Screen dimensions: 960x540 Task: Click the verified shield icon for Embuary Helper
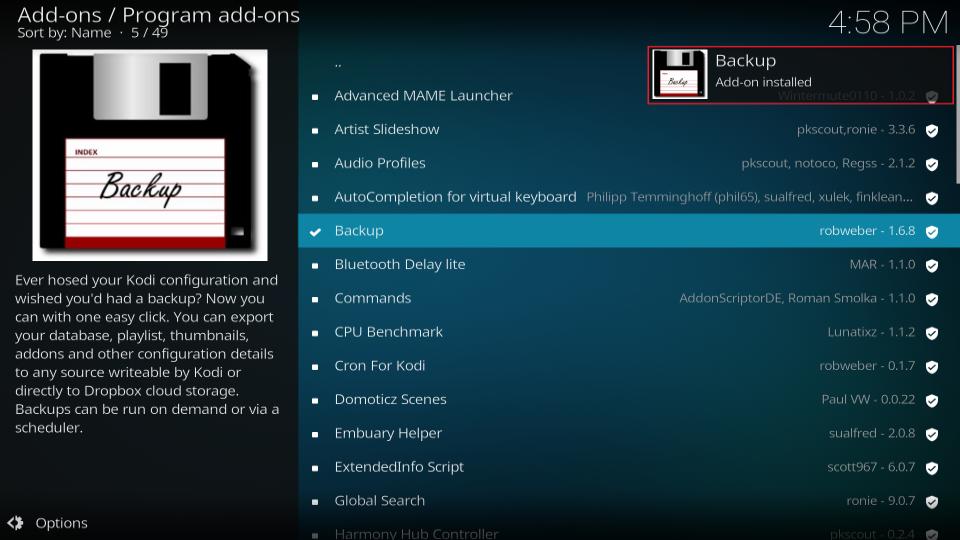(932, 434)
